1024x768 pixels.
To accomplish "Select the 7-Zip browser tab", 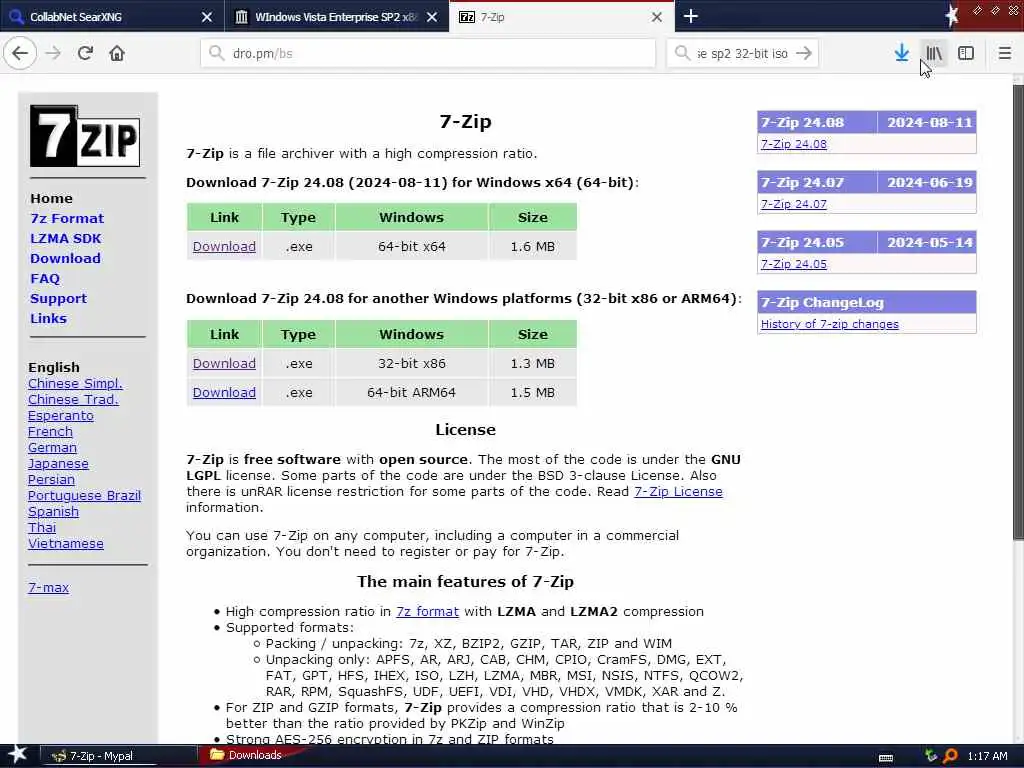I will tap(562, 16).
